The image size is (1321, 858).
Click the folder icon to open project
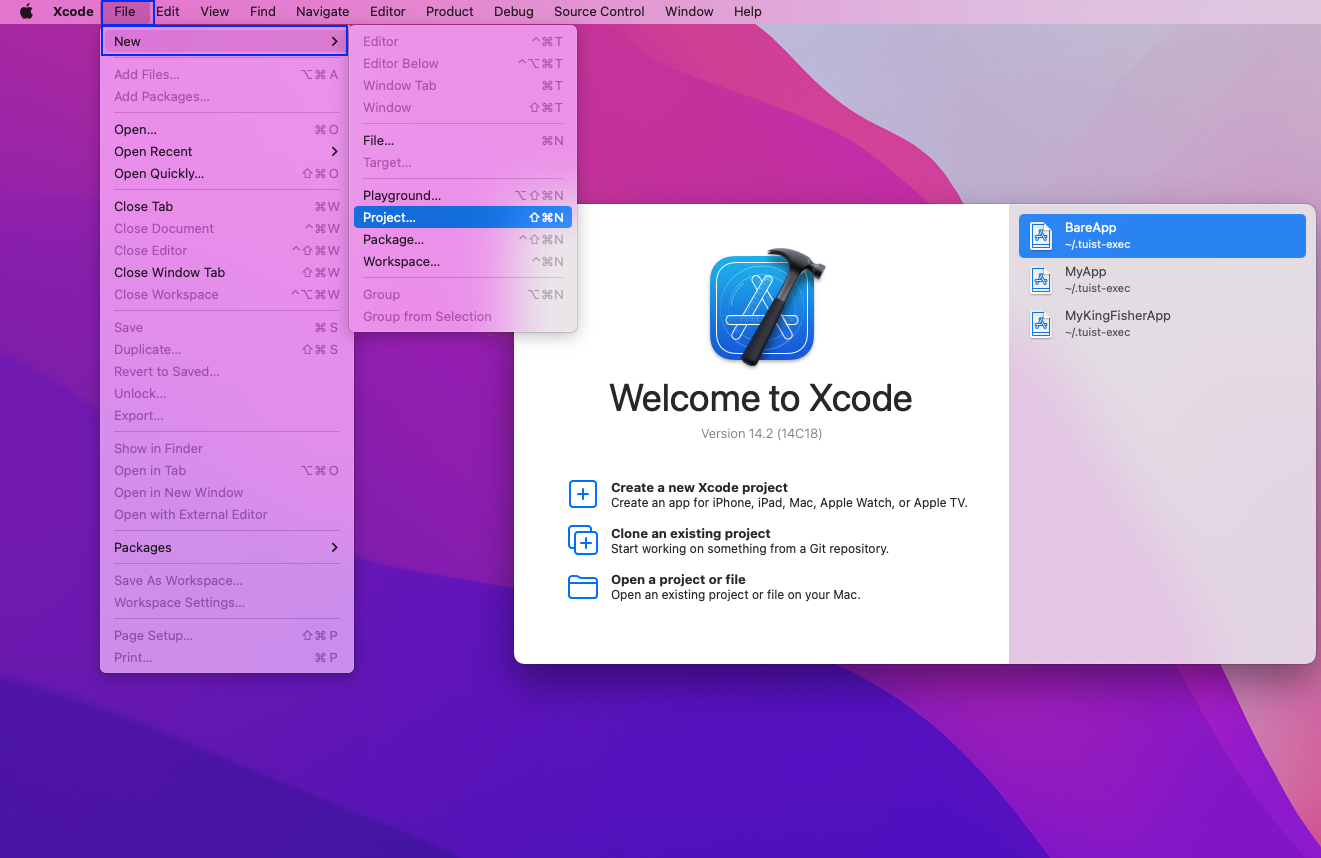pos(583,586)
